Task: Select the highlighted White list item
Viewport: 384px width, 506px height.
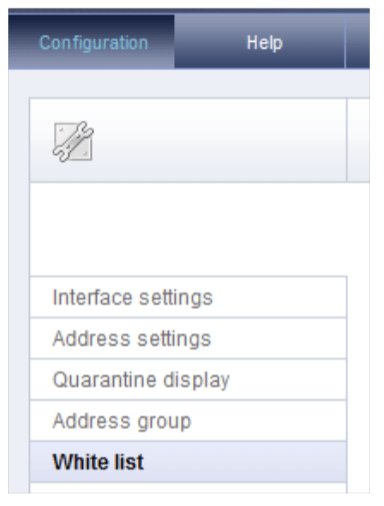Action: (x=188, y=462)
